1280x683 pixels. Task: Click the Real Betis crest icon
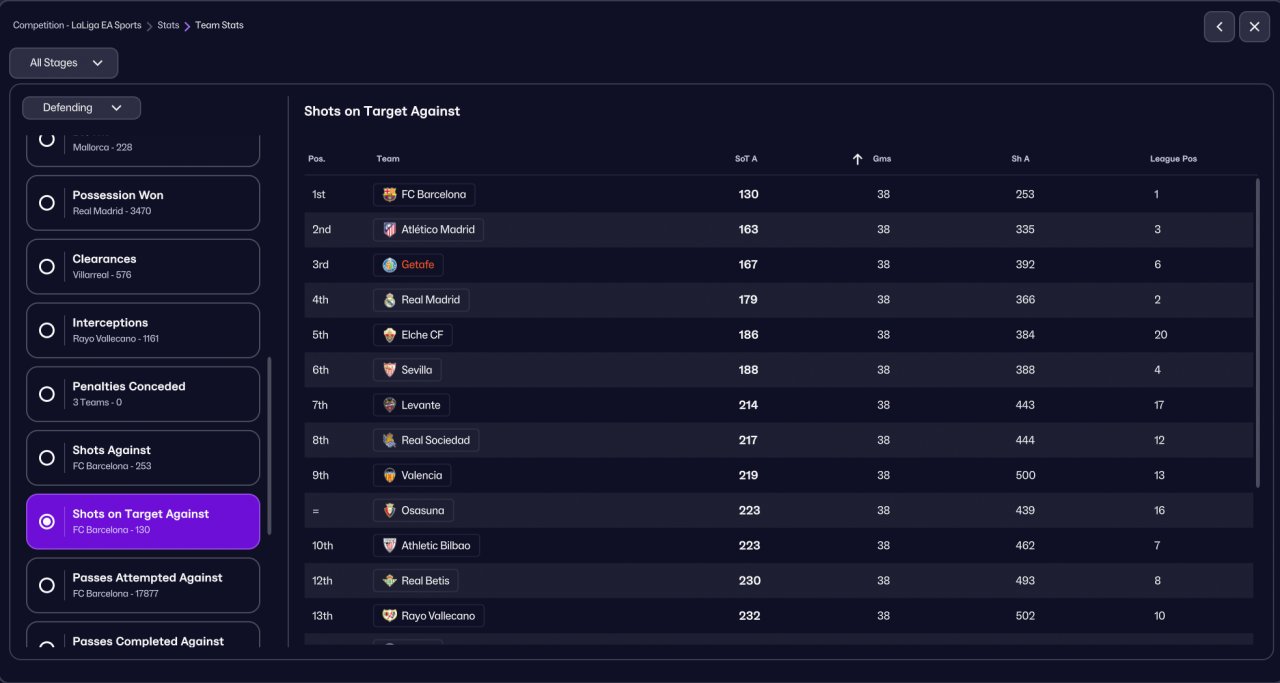(x=389, y=581)
